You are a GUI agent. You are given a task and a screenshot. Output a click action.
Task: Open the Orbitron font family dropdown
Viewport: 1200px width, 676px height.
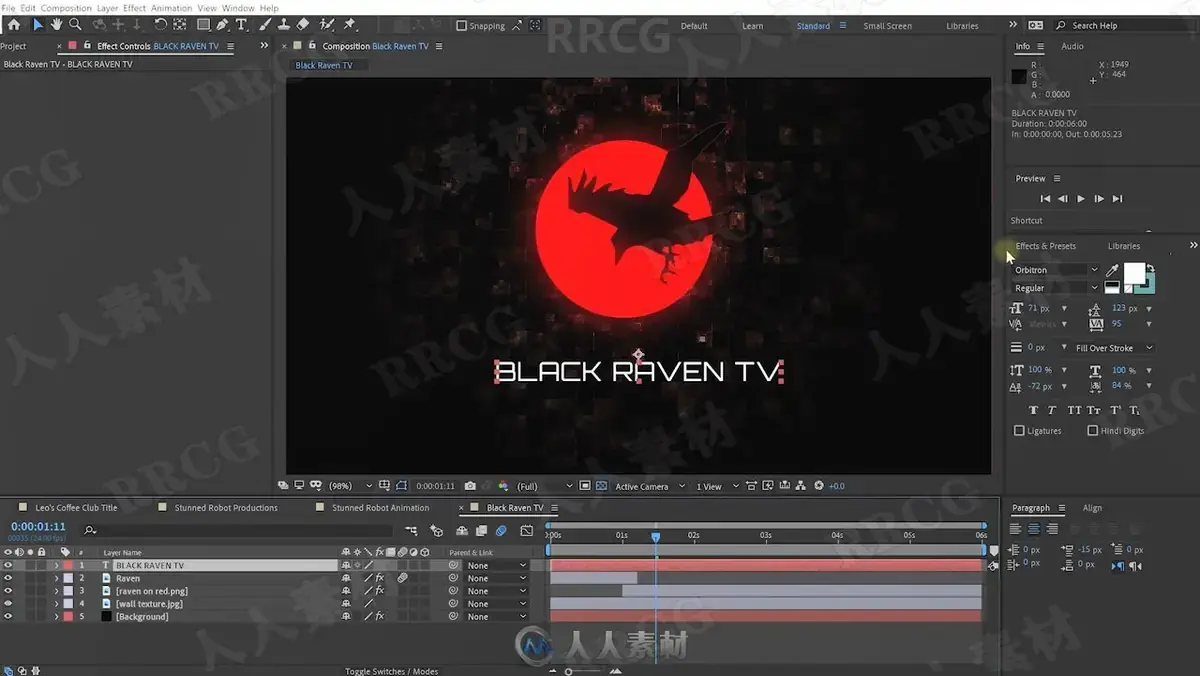1055,270
